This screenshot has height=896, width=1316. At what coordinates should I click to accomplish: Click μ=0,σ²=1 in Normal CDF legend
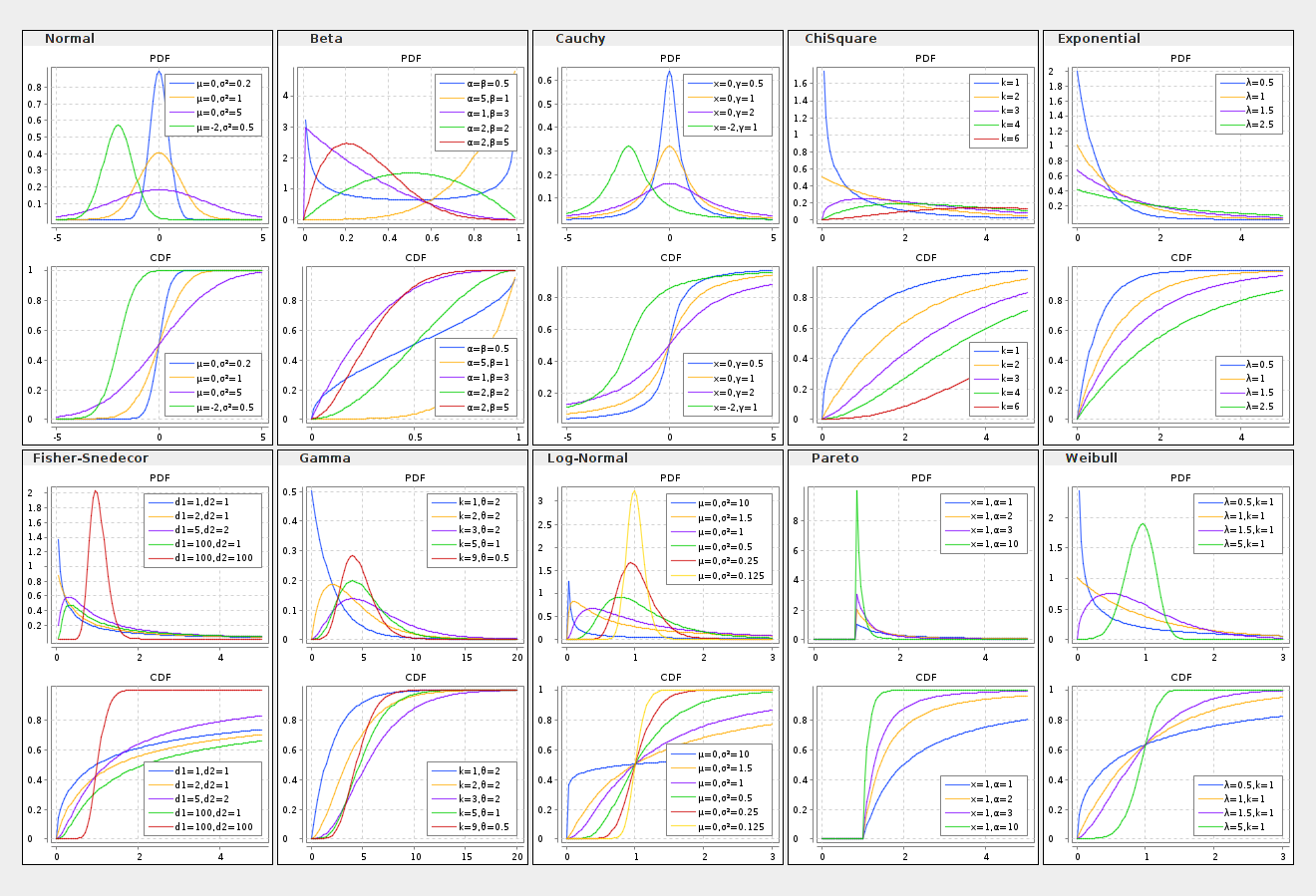(x=219, y=379)
